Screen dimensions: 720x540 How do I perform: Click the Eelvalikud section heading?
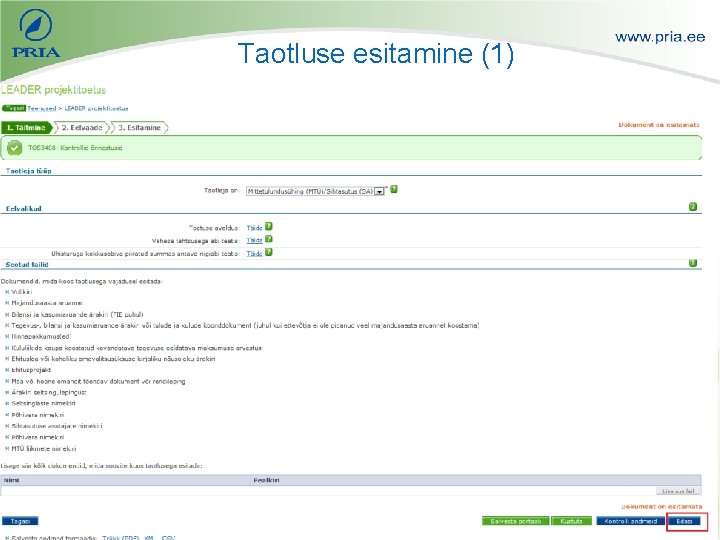[23, 208]
